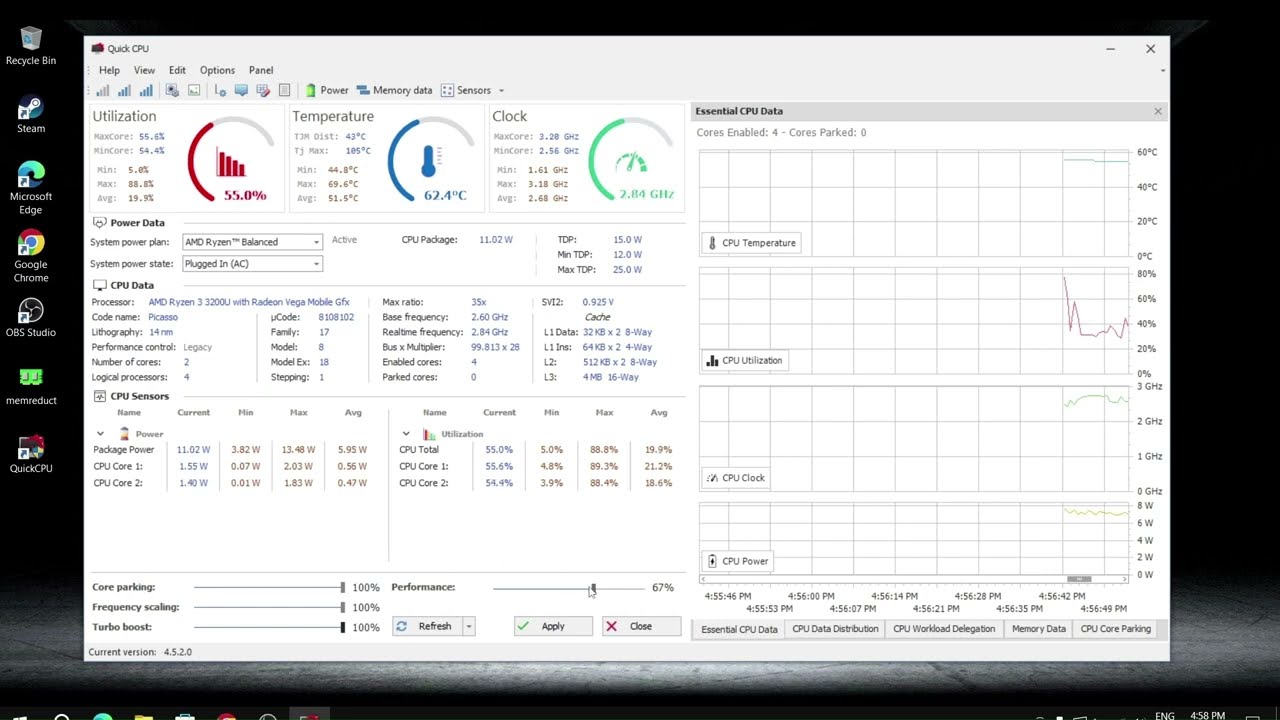Open the QuickCPU desktop icon
1280x720 pixels.
click(x=31, y=454)
